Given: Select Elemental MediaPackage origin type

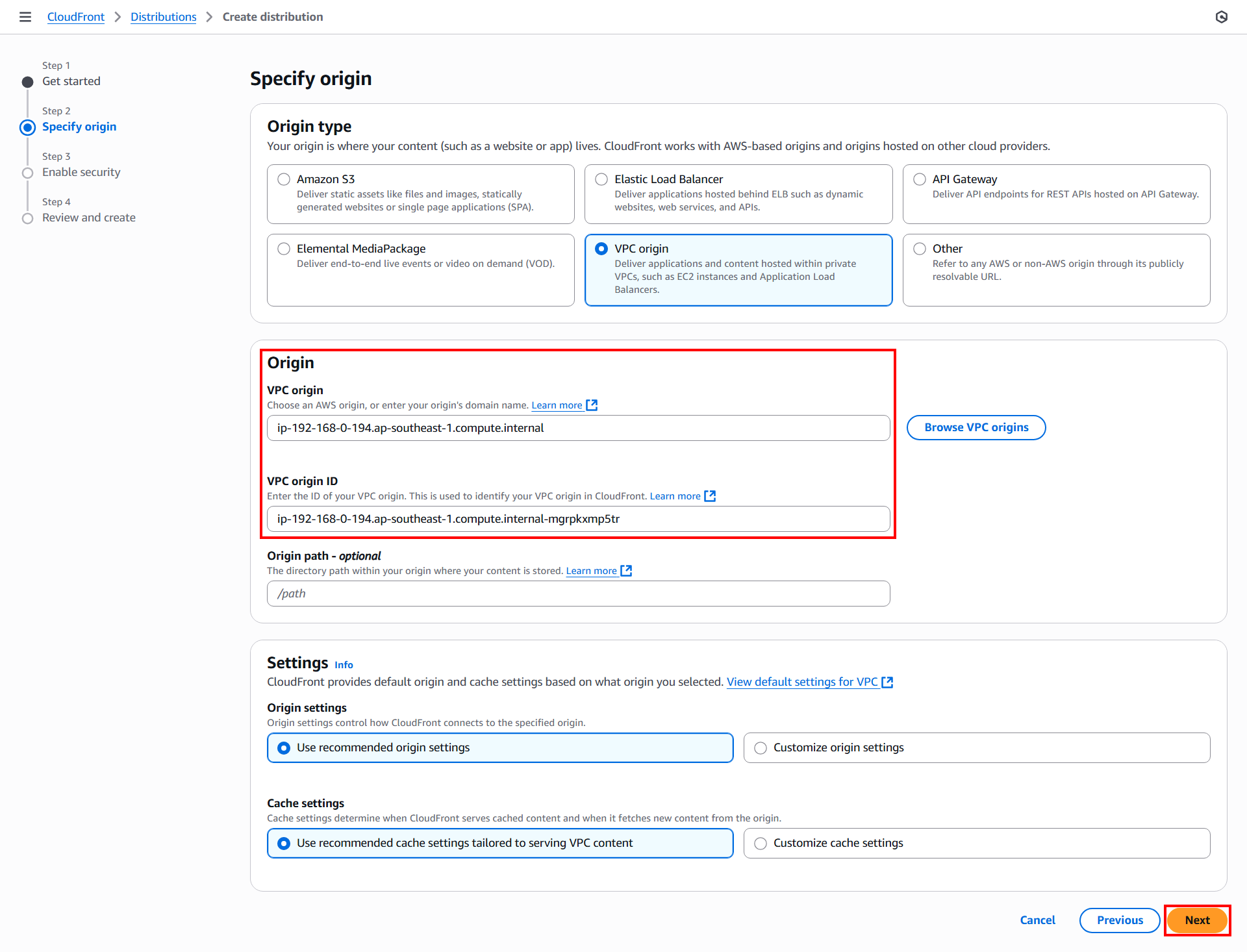Looking at the screenshot, I should 284,249.
